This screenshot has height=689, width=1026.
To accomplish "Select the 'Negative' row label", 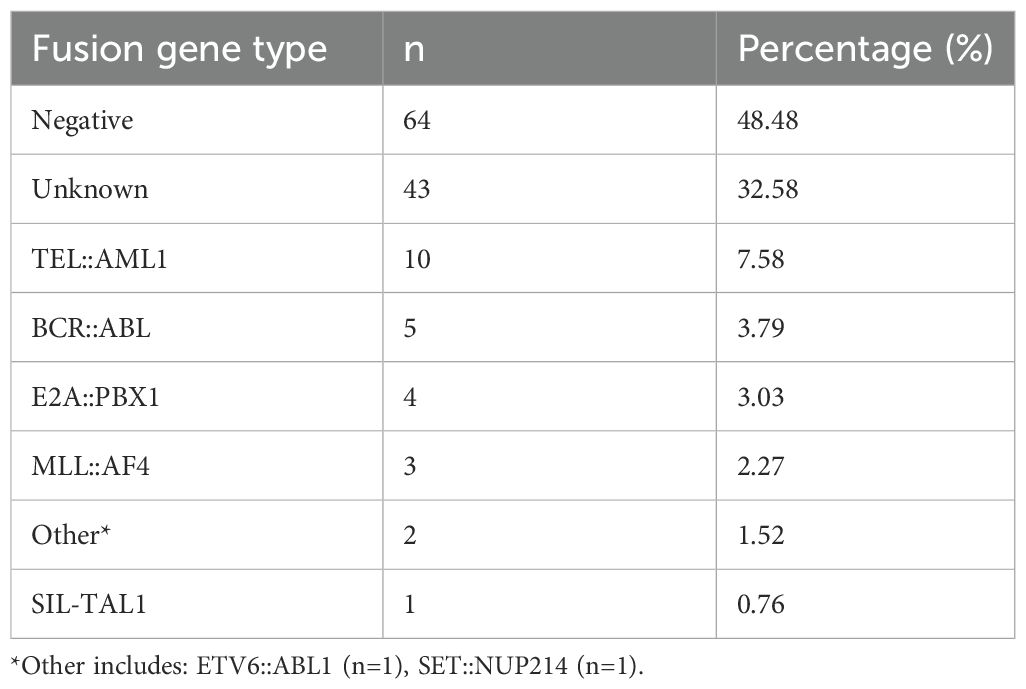I will pyautogui.click(x=82, y=121).
